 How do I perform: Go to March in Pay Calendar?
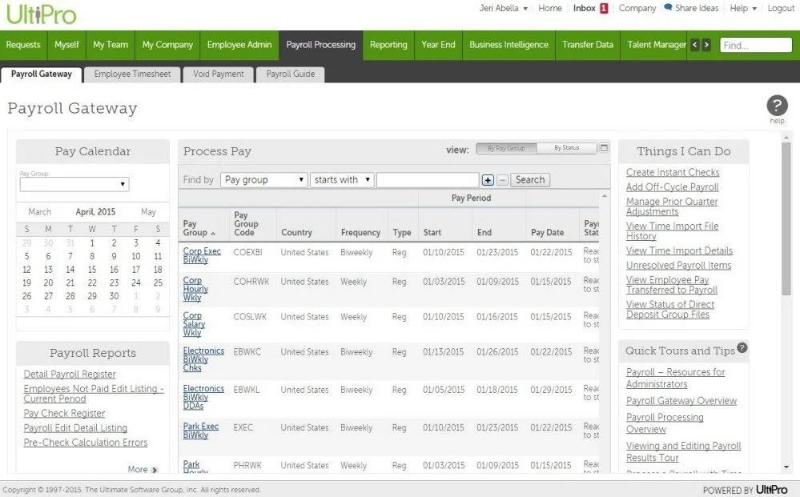[40, 212]
